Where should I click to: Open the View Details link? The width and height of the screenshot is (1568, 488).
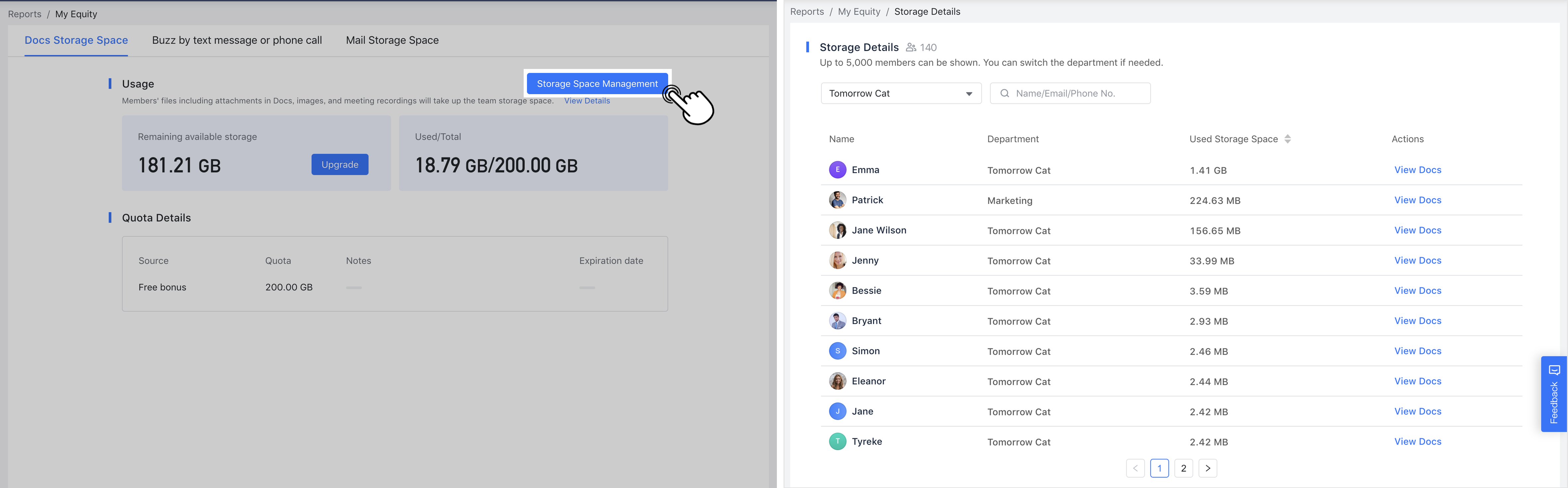tap(587, 100)
